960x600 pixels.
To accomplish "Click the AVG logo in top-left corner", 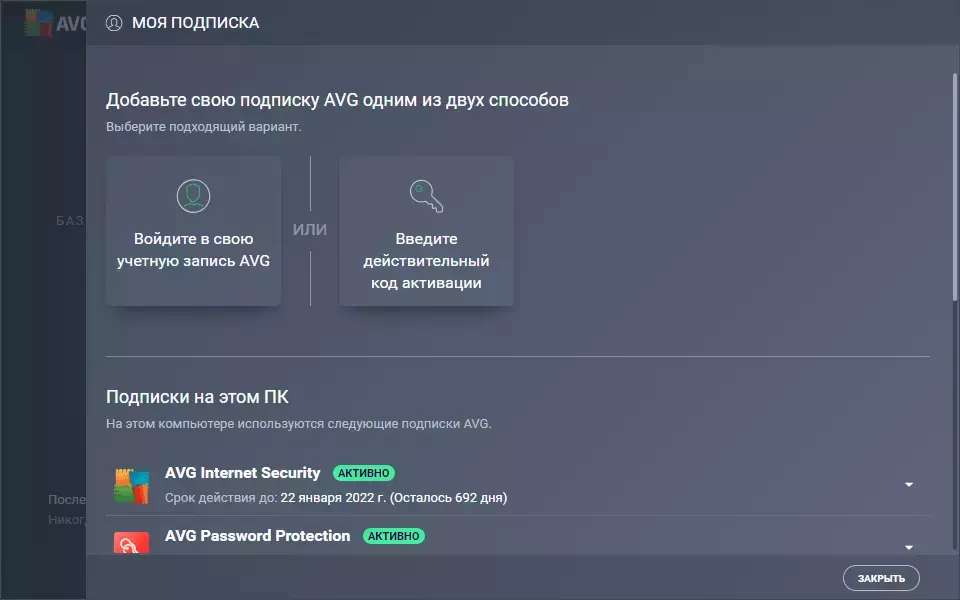I will tap(55, 23).
